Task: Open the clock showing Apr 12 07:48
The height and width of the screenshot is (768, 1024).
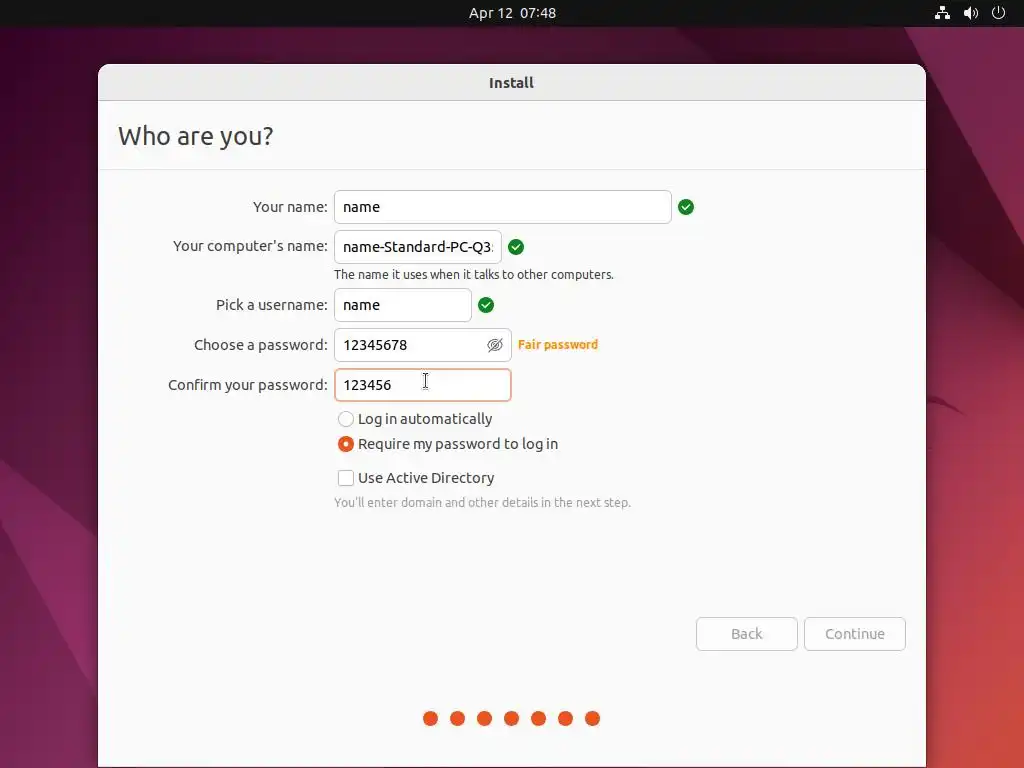Action: pyautogui.click(x=512, y=13)
